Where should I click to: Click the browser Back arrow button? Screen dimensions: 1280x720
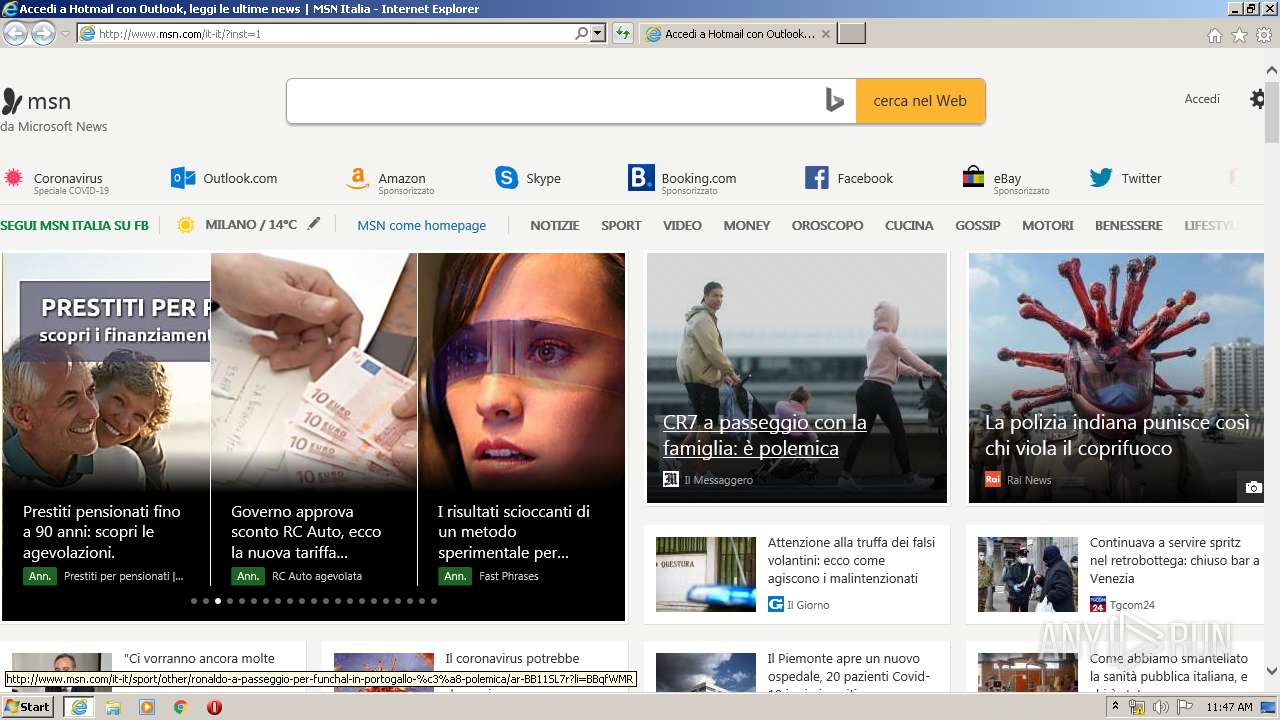coord(15,33)
